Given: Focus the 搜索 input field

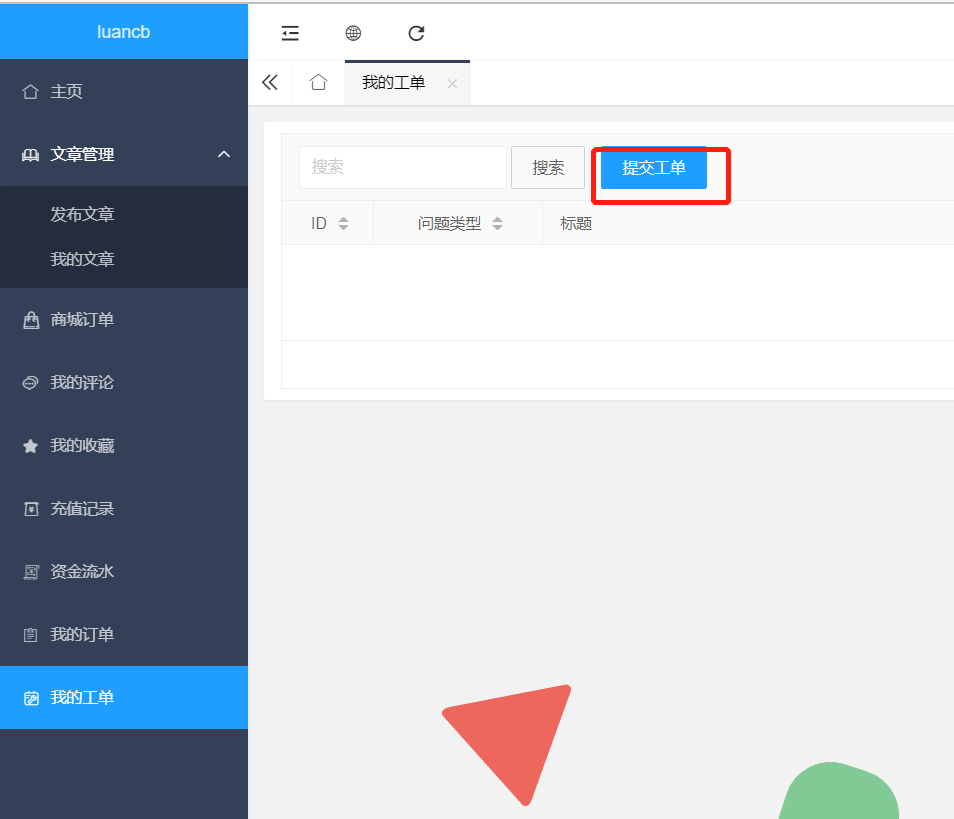Looking at the screenshot, I should [x=402, y=168].
